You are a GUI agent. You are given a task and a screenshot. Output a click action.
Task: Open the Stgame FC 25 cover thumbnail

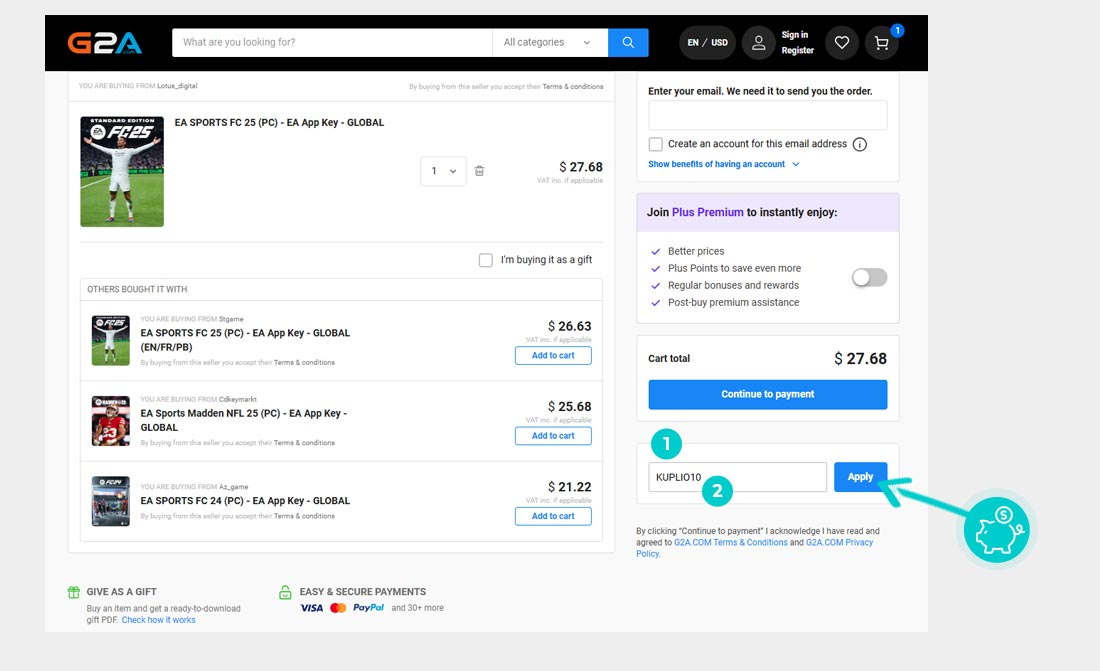pyautogui.click(x=111, y=340)
